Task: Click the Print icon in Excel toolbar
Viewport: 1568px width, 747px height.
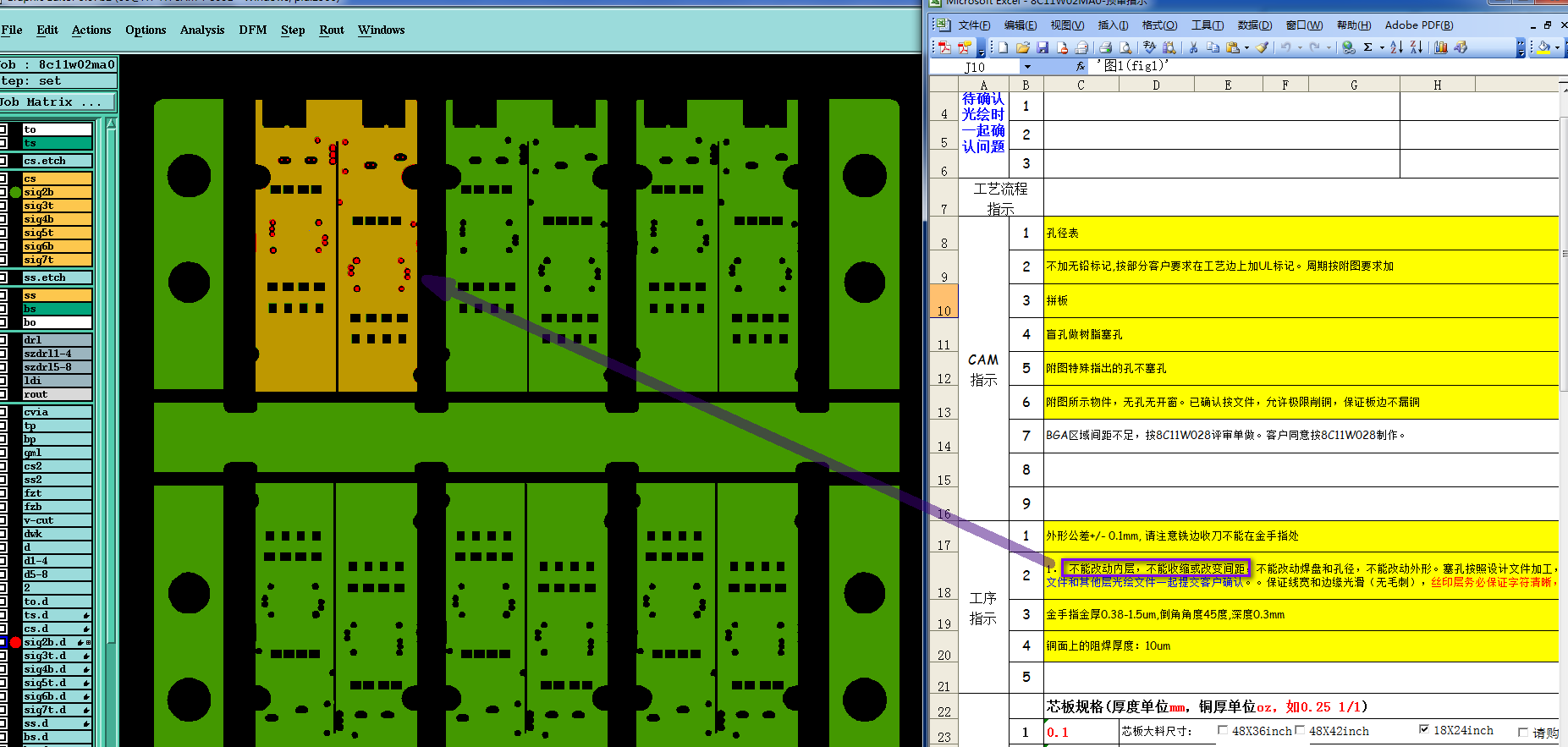Action: tap(1105, 47)
